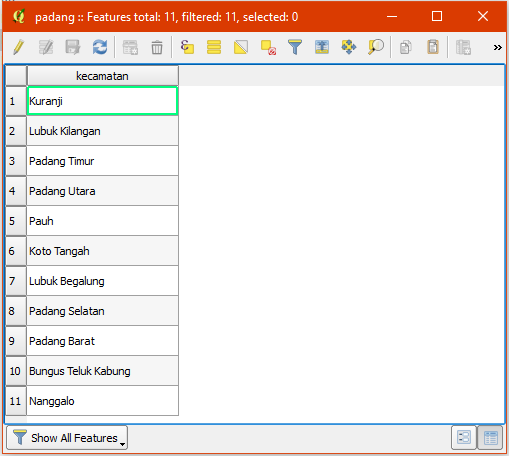This screenshot has height=456, width=509.
Task: Reload the table with refresh icon
Action: coord(100,47)
